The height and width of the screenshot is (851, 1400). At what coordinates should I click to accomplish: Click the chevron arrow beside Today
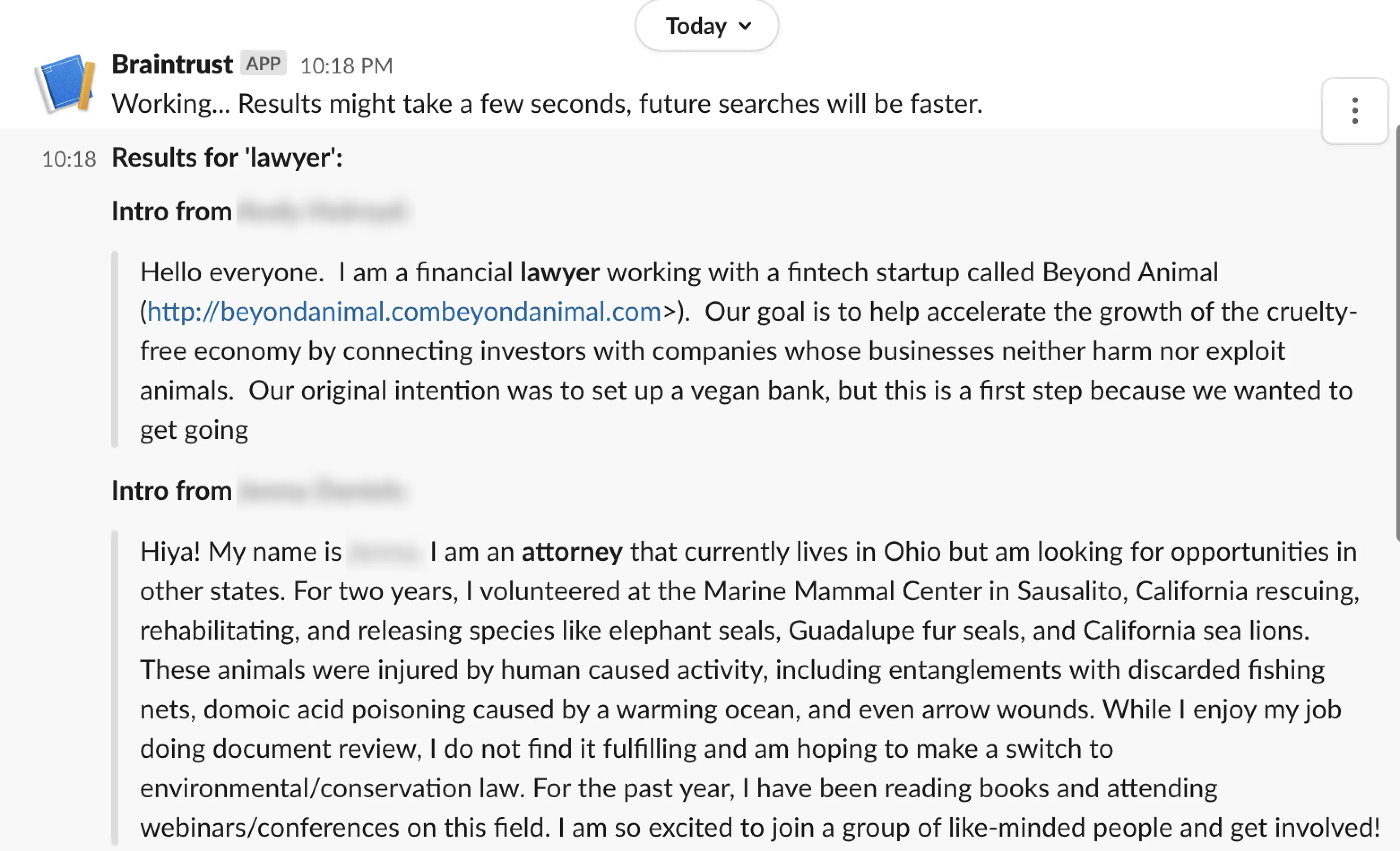745,26
